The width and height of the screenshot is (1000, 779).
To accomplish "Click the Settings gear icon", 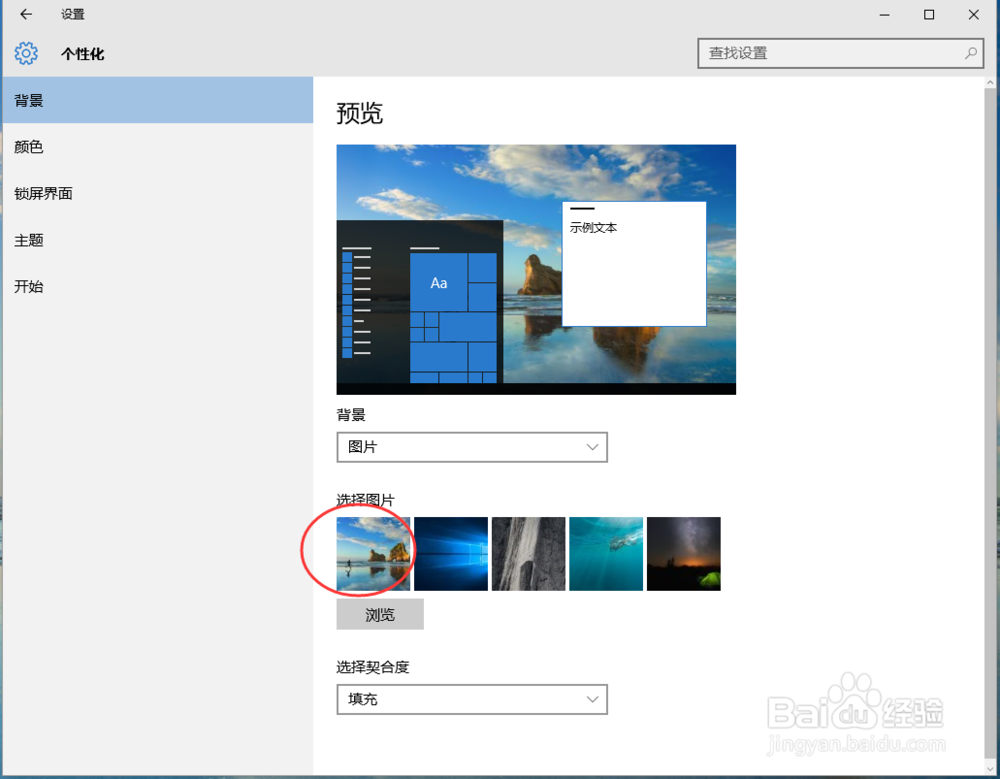I will tap(25, 53).
